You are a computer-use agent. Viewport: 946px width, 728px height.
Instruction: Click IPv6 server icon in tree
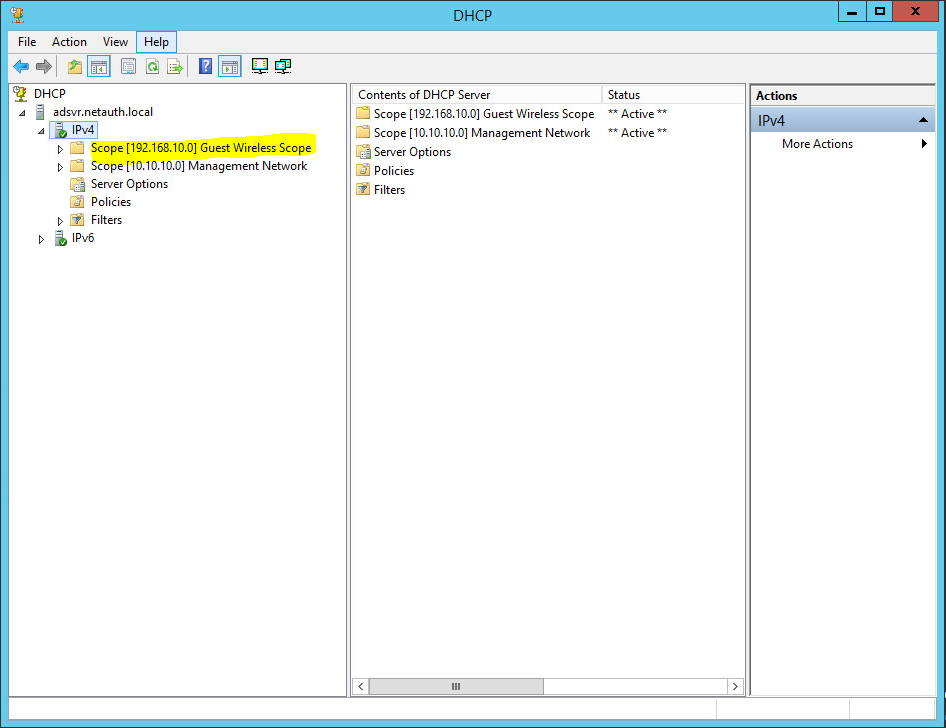tap(60, 238)
